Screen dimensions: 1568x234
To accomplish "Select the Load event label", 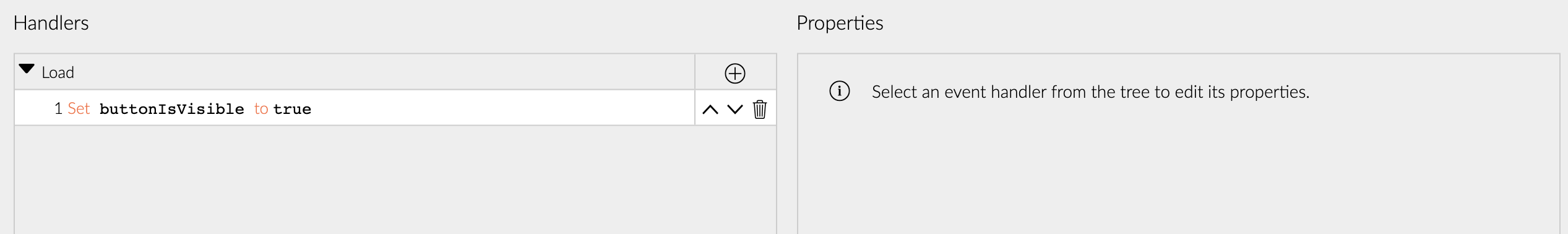I will pos(58,72).
